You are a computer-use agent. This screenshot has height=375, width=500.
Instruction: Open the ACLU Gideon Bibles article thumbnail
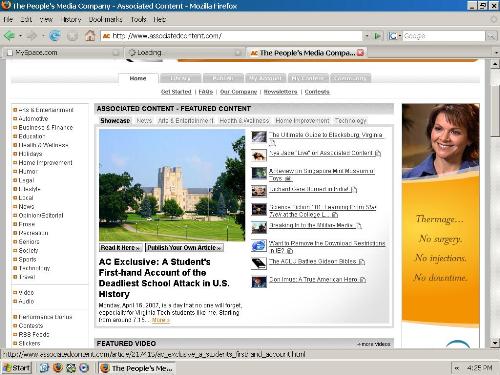[259, 263]
